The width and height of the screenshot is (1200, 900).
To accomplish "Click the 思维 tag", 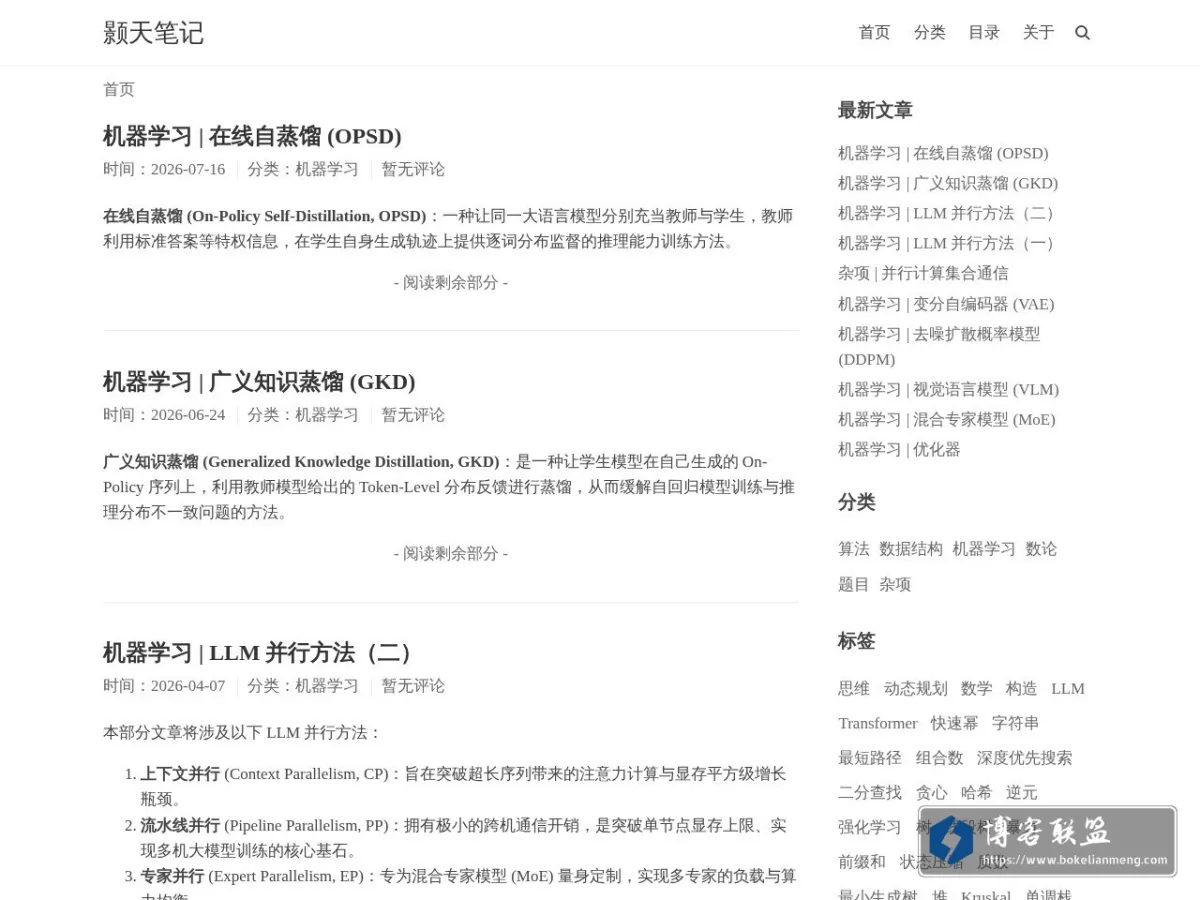I will 854,688.
